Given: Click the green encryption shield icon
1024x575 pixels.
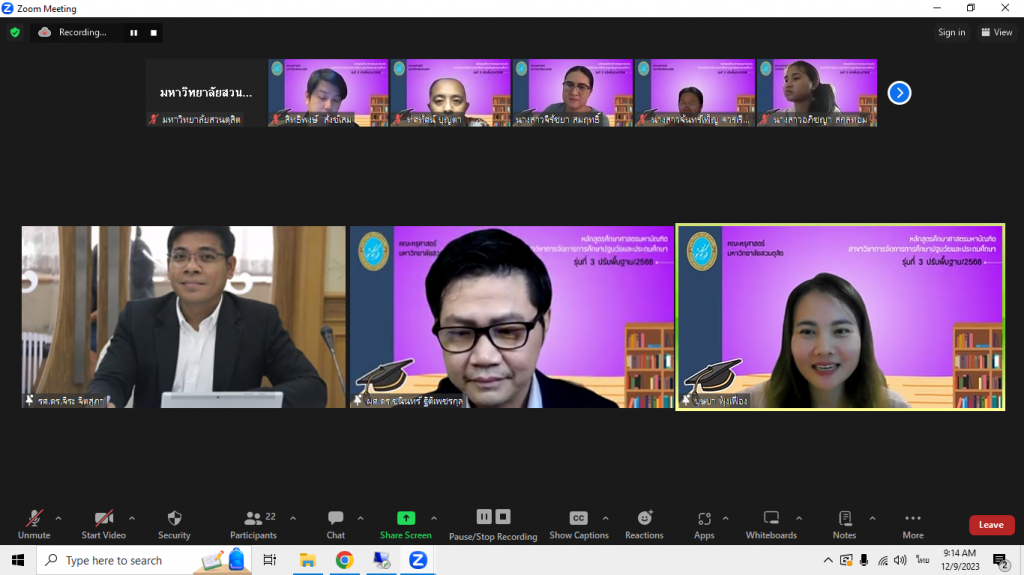Looking at the screenshot, I should [x=15, y=32].
